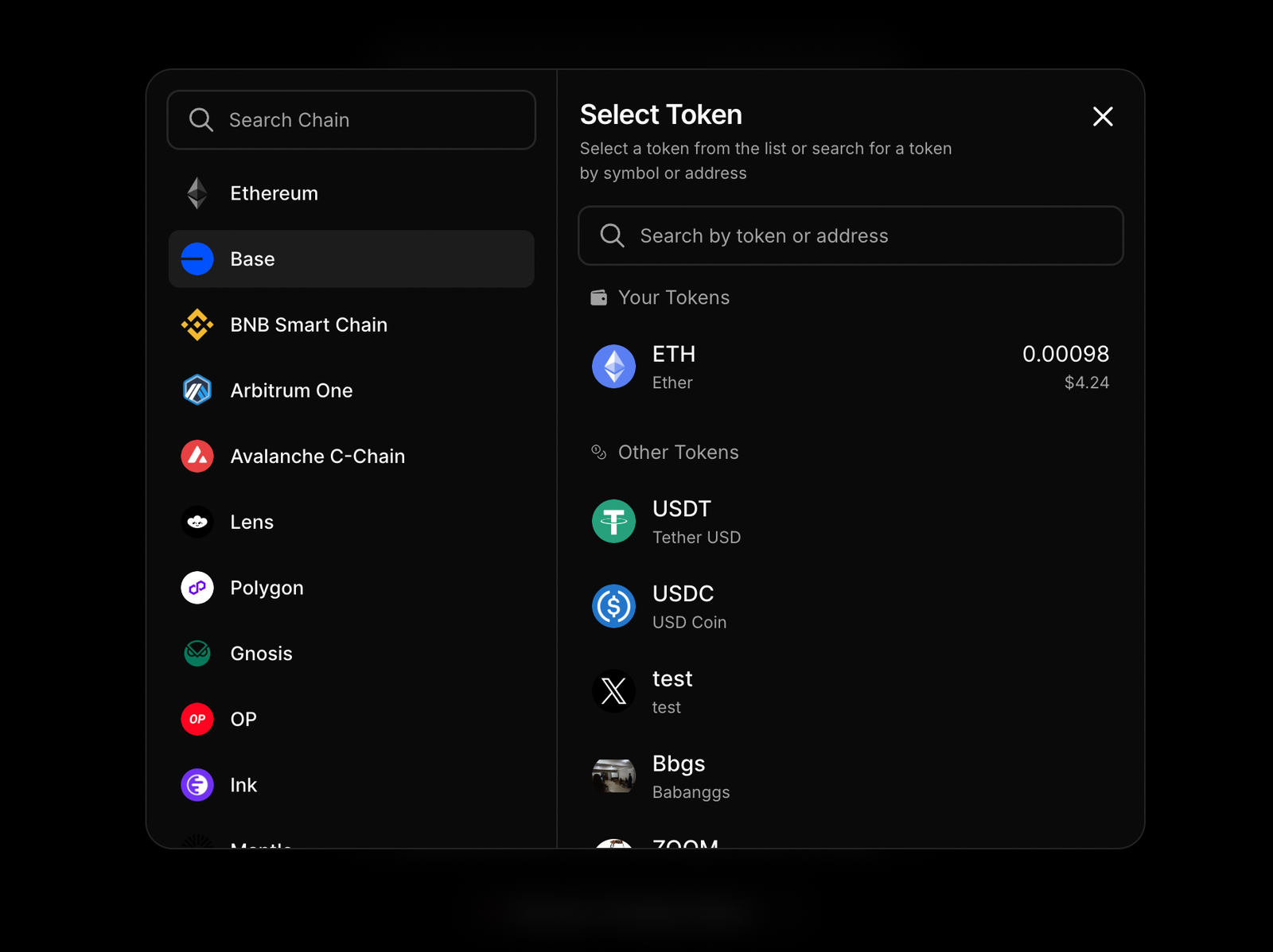Viewport: 1273px width, 952px height.
Task: Click the USDT token icon
Action: pos(613,521)
